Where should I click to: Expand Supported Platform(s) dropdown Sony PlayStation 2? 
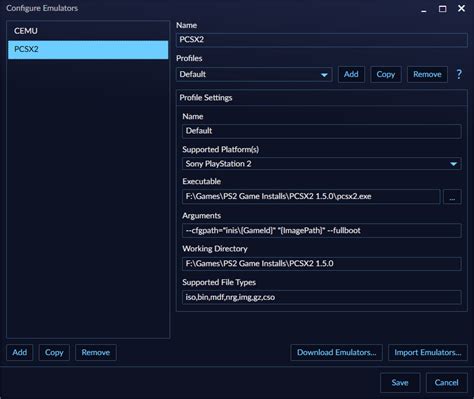click(x=322, y=164)
